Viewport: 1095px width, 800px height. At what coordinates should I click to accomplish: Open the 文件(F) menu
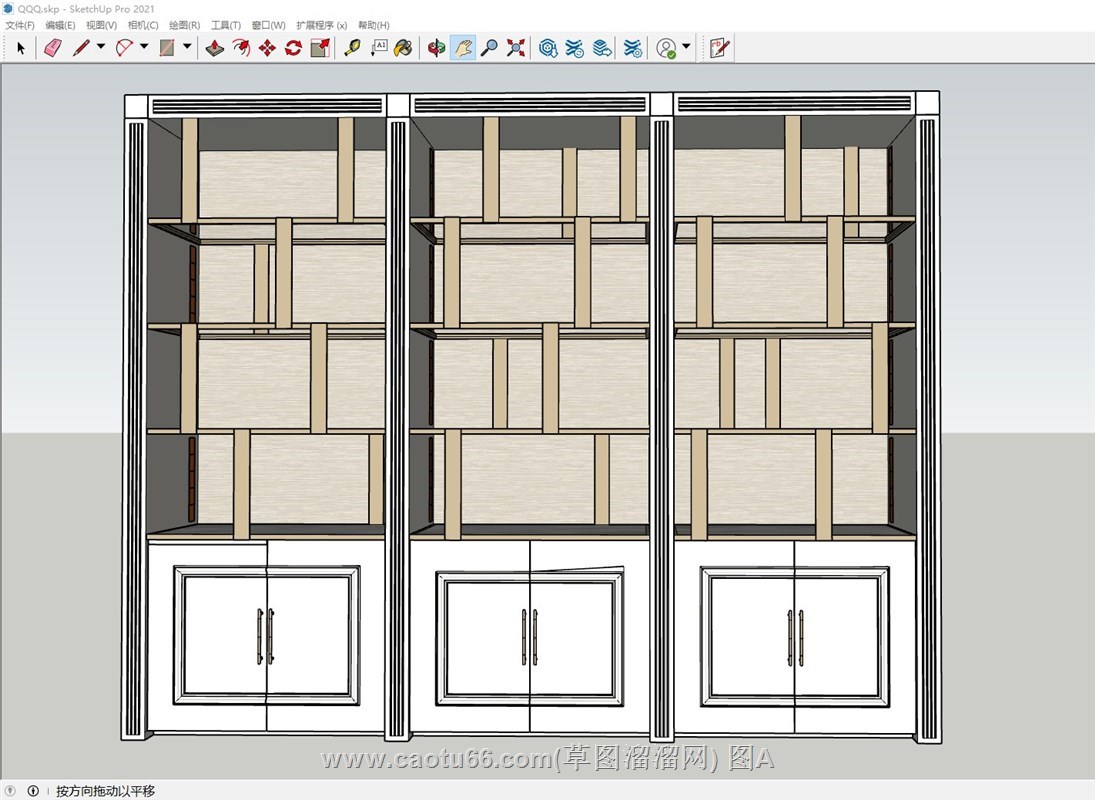point(20,25)
